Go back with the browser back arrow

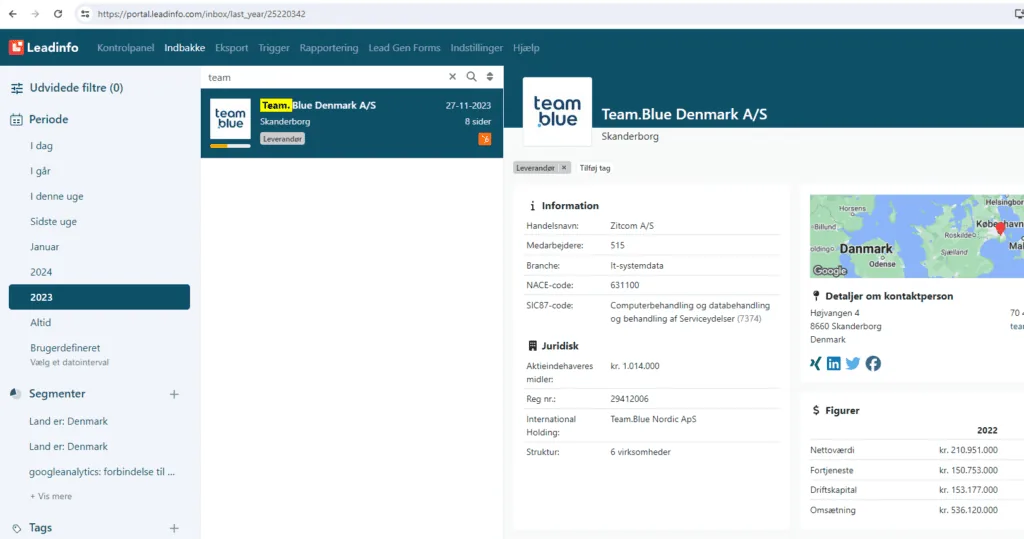(13, 14)
